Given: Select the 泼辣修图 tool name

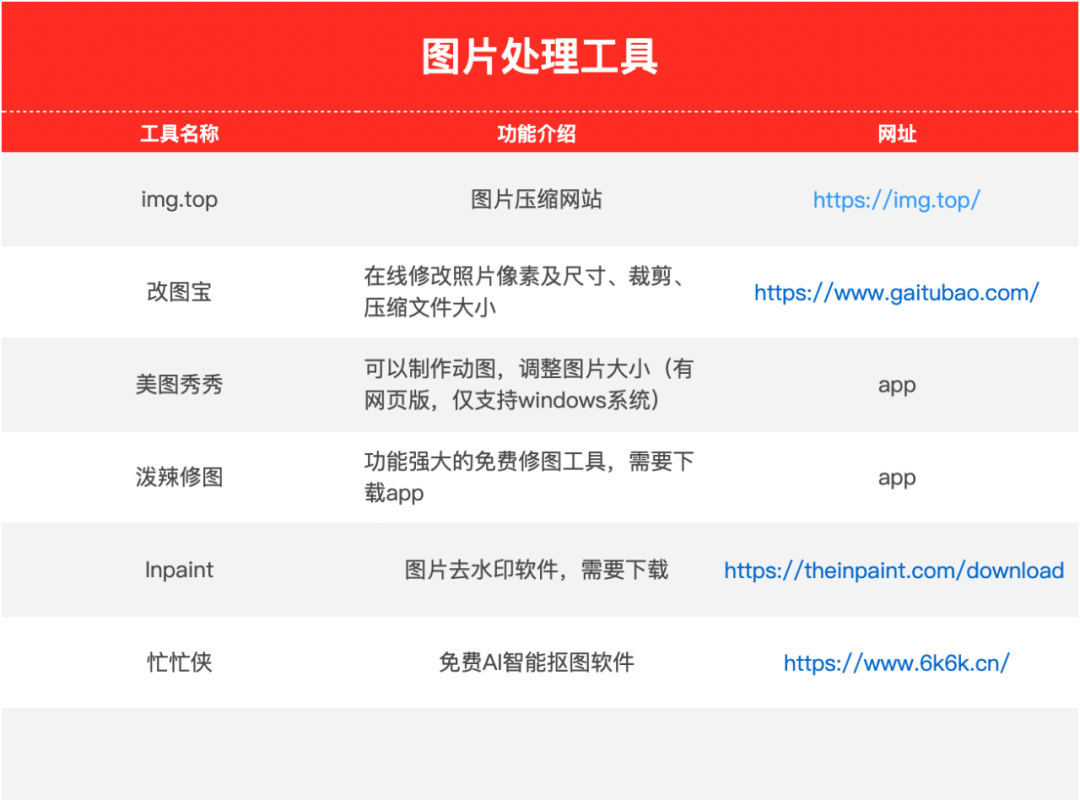Looking at the screenshot, I should [x=179, y=477].
